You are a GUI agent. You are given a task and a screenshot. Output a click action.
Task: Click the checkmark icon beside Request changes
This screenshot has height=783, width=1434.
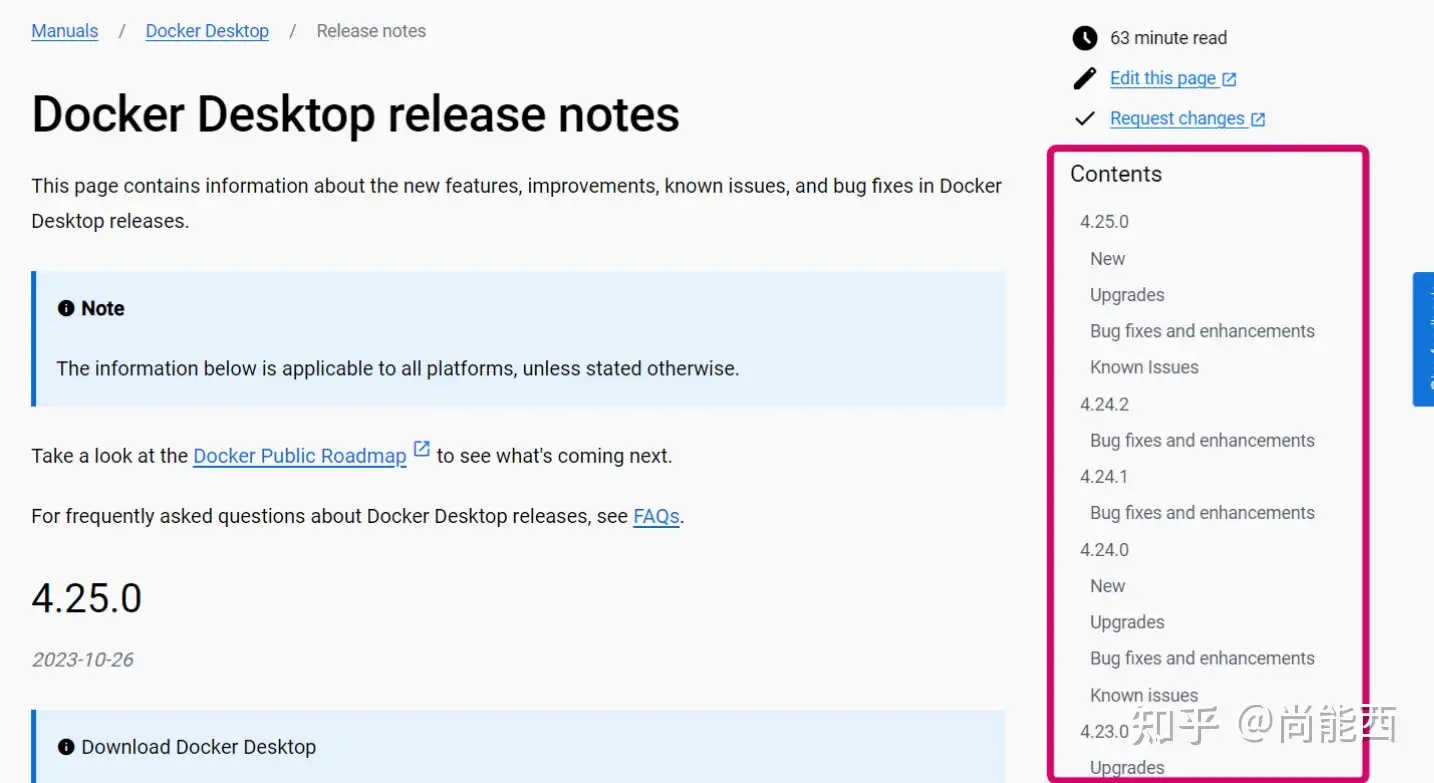[1085, 118]
